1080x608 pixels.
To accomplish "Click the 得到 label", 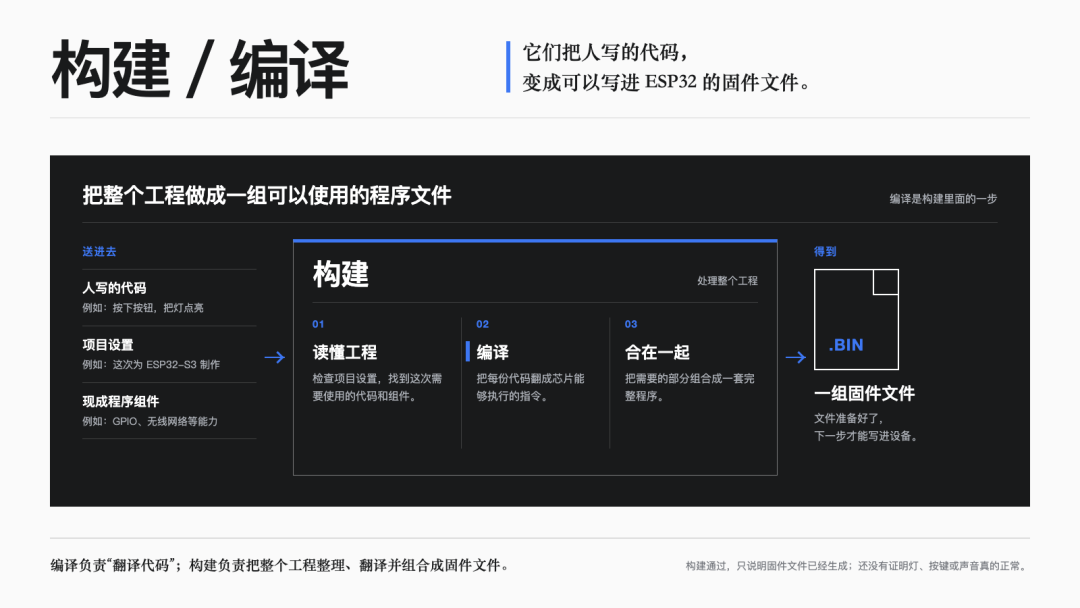I will click(825, 251).
